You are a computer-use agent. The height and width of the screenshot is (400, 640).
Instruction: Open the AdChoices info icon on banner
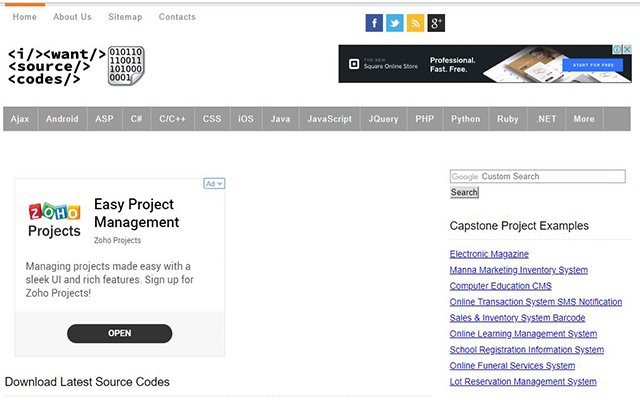pos(617,49)
